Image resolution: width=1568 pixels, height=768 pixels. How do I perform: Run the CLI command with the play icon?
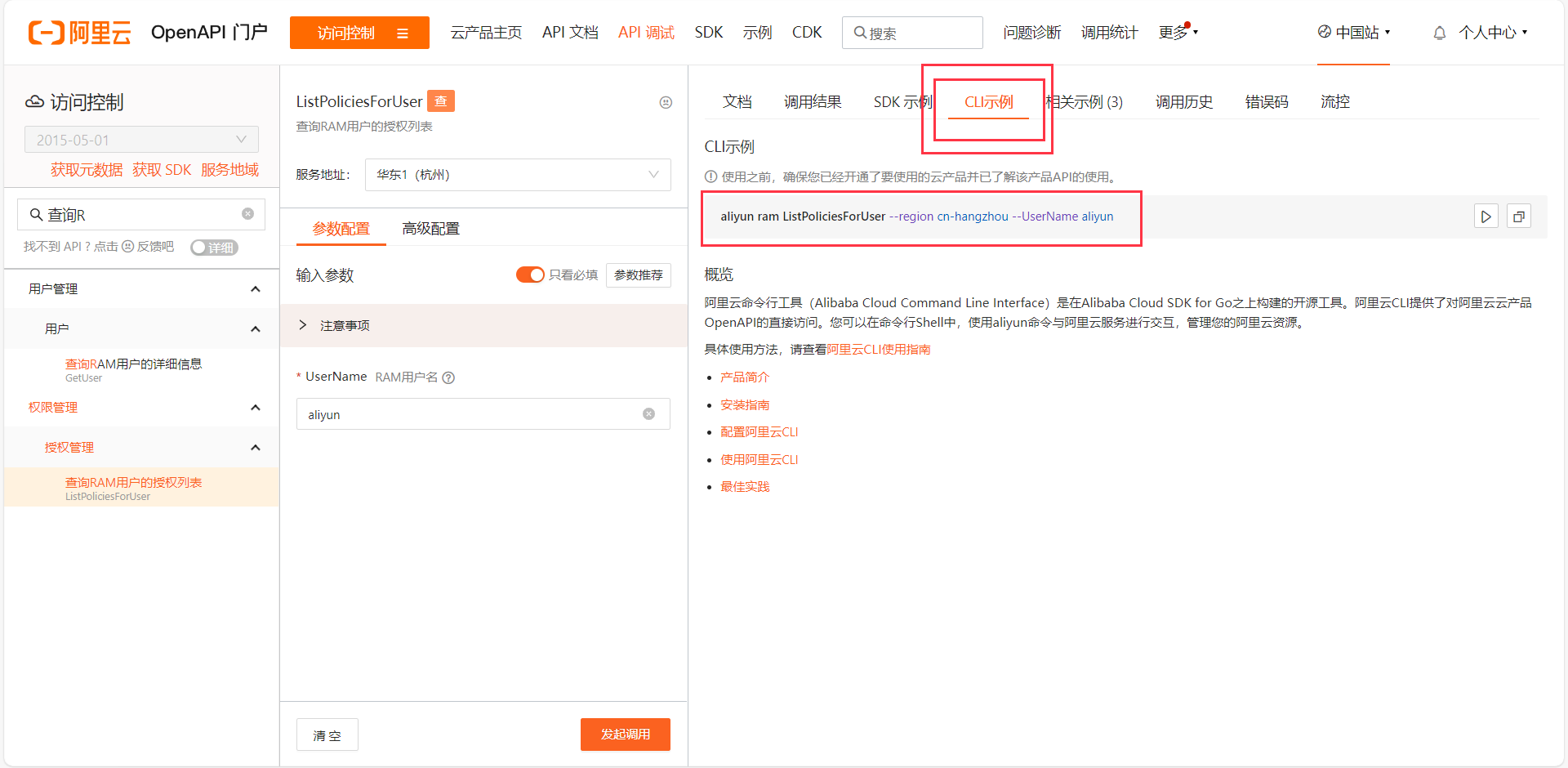point(1486,217)
